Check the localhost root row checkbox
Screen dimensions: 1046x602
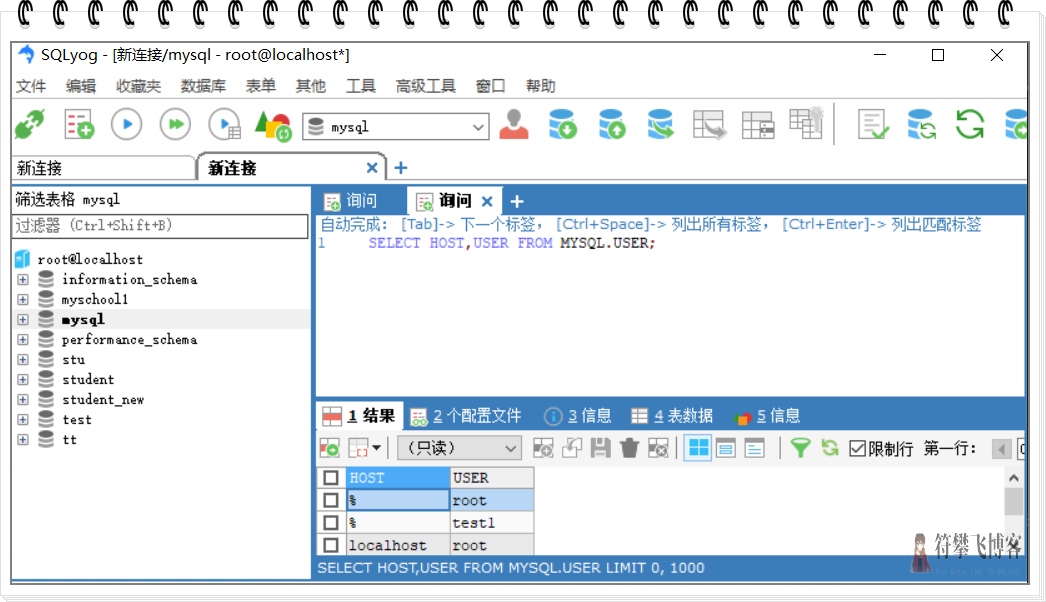tap(331, 545)
